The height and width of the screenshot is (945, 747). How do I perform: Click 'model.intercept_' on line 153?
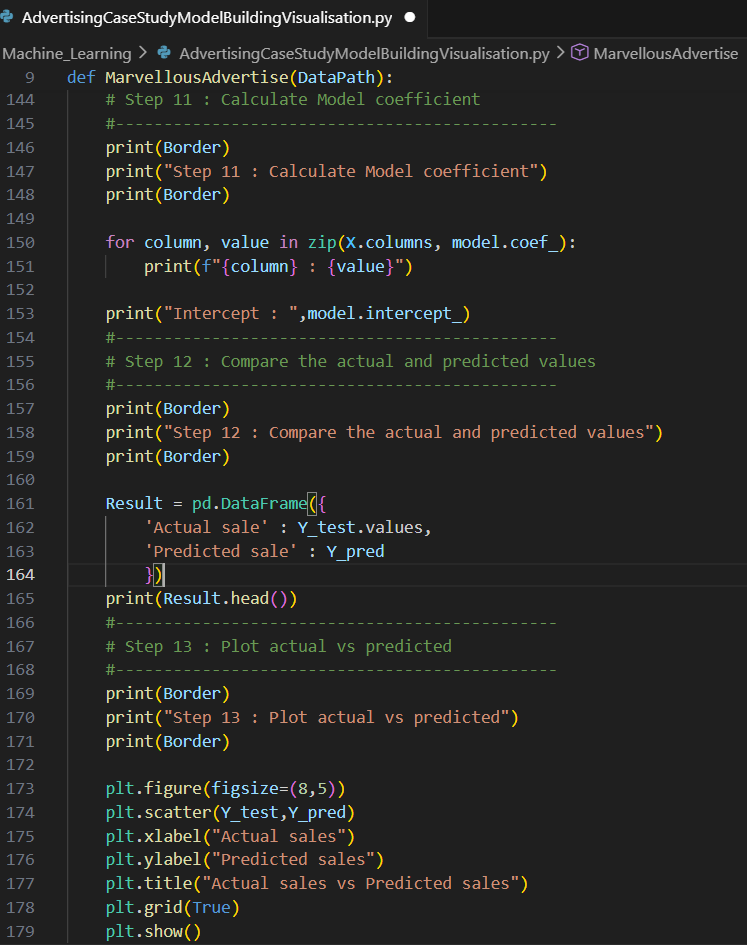click(x=385, y=313)
